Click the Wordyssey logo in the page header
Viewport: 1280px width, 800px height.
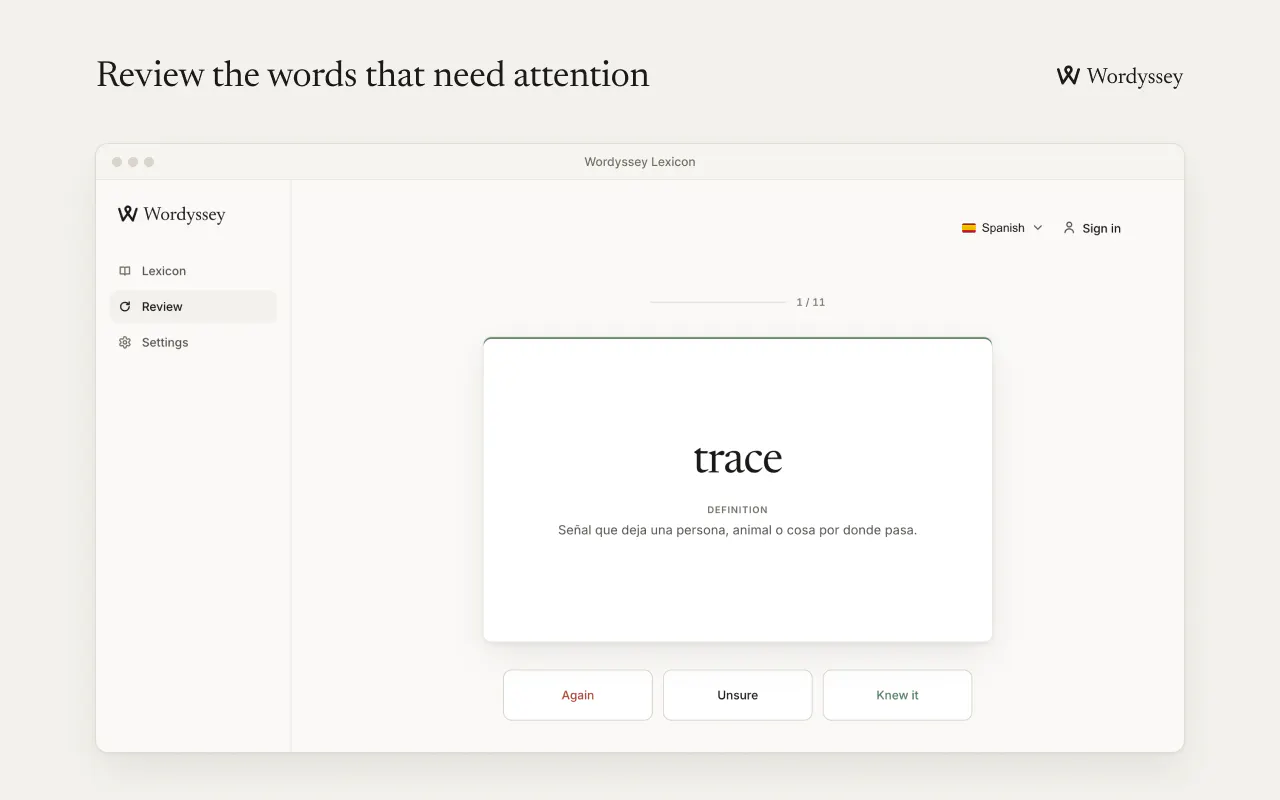pos(1119,76)
